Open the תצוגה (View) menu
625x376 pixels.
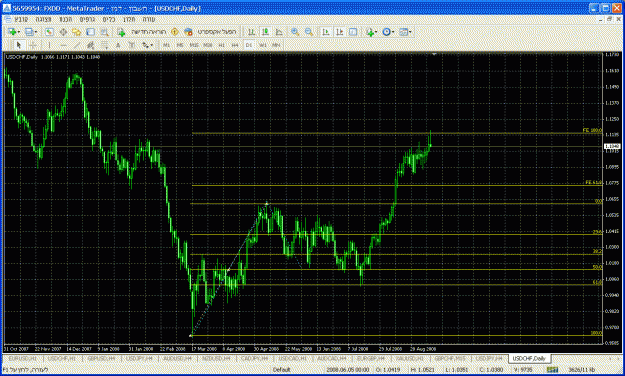click(x=43, y=19)
